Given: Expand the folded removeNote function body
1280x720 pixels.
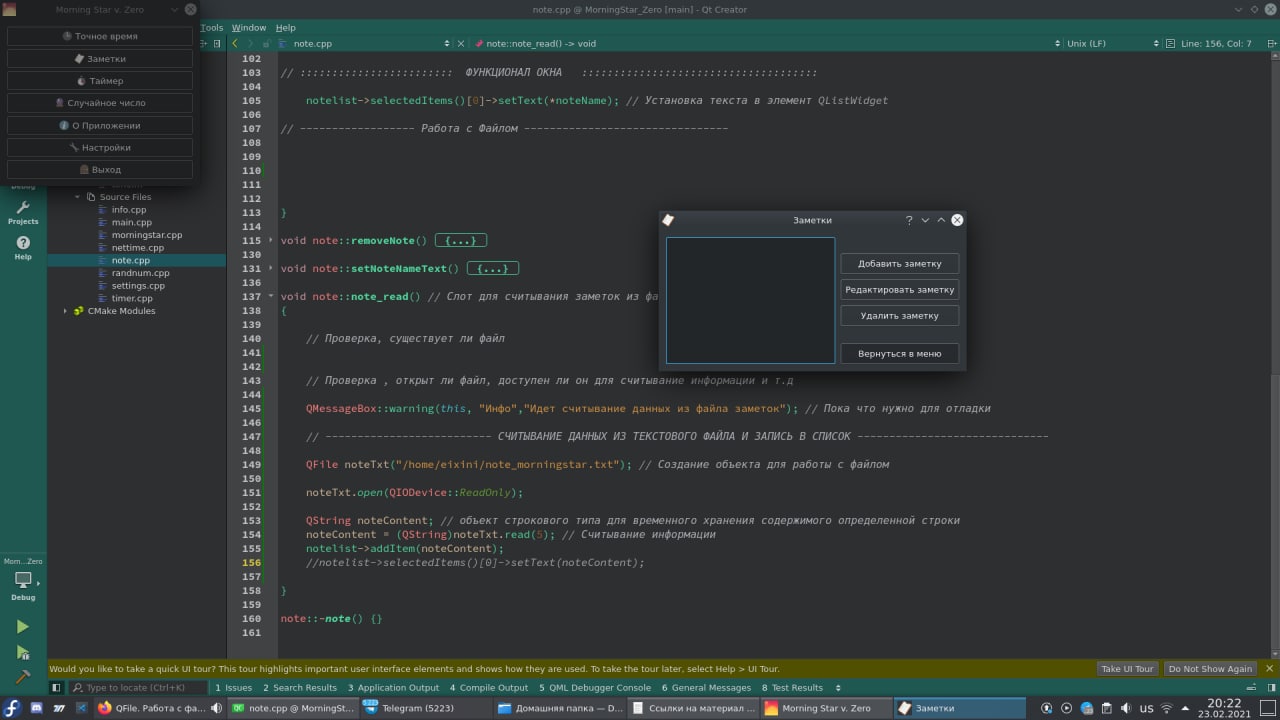Looking at the screenshot, I should pos(461,241).
